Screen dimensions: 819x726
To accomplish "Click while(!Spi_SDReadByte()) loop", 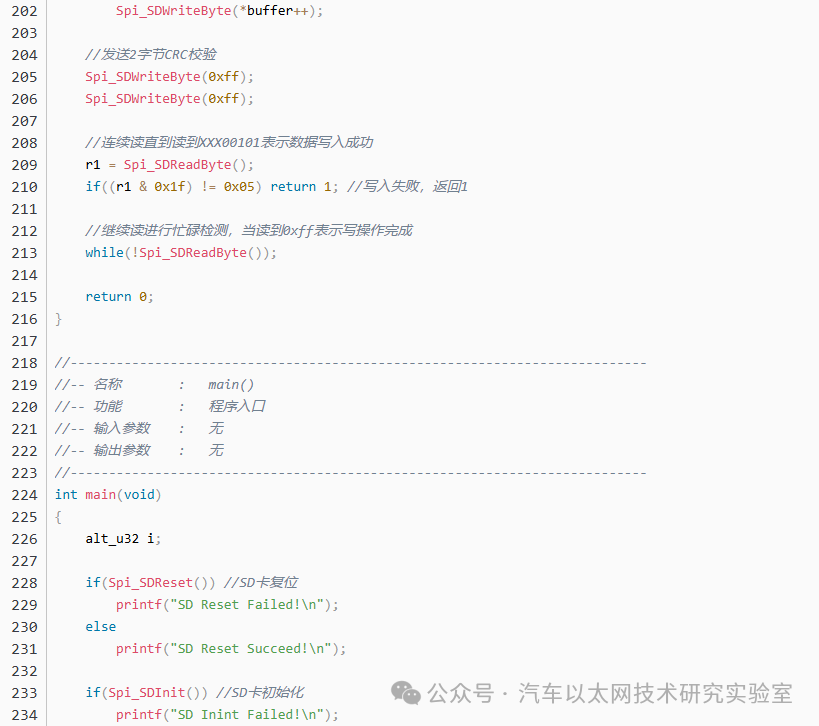I will coord(181,253).
